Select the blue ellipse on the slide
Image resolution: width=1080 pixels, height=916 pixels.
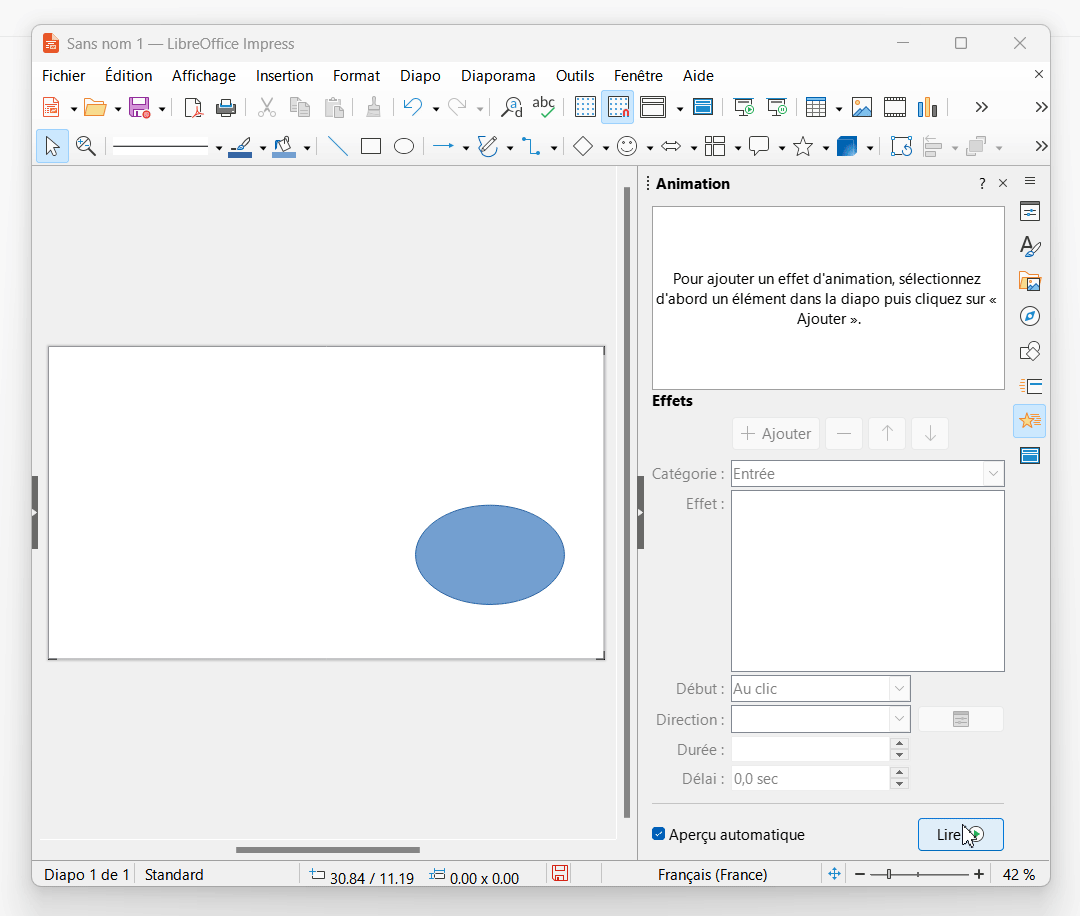click(x=490, y=554)
